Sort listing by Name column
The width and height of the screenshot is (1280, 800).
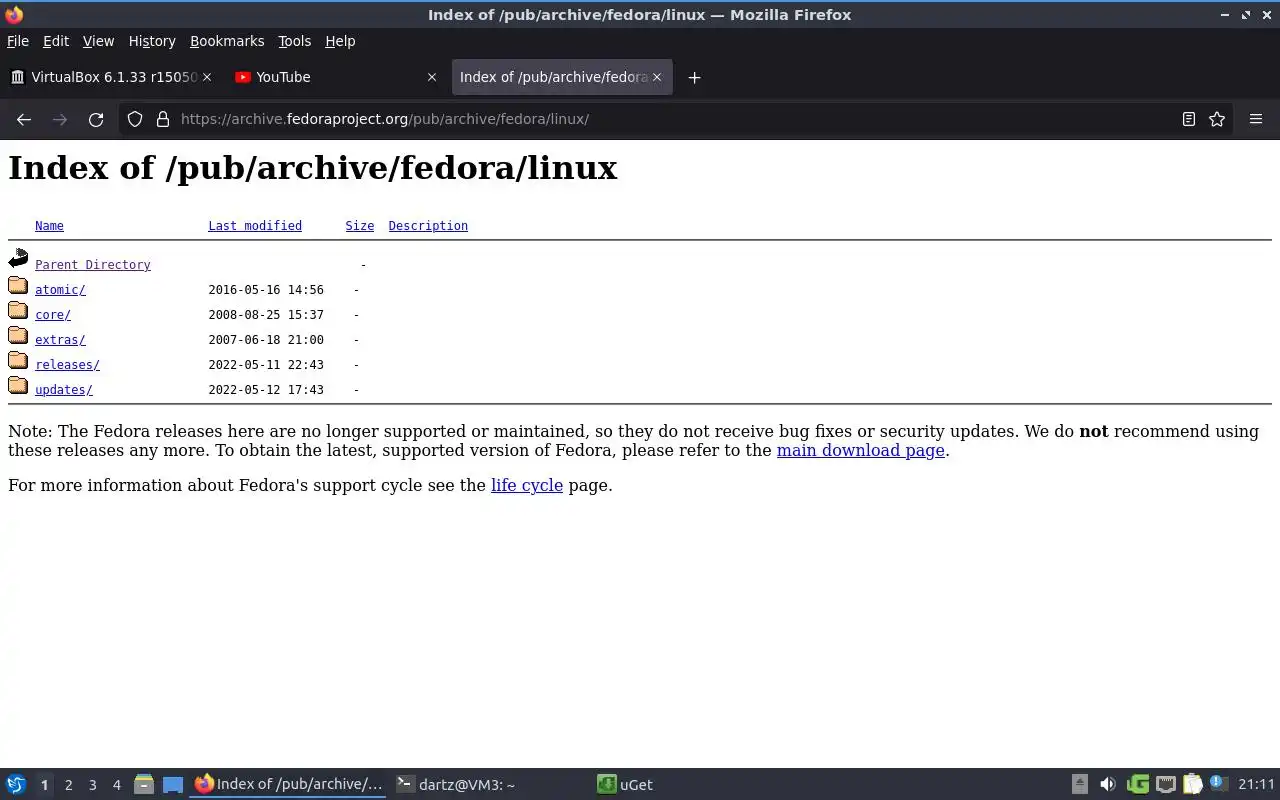click(x=49, y=226)
